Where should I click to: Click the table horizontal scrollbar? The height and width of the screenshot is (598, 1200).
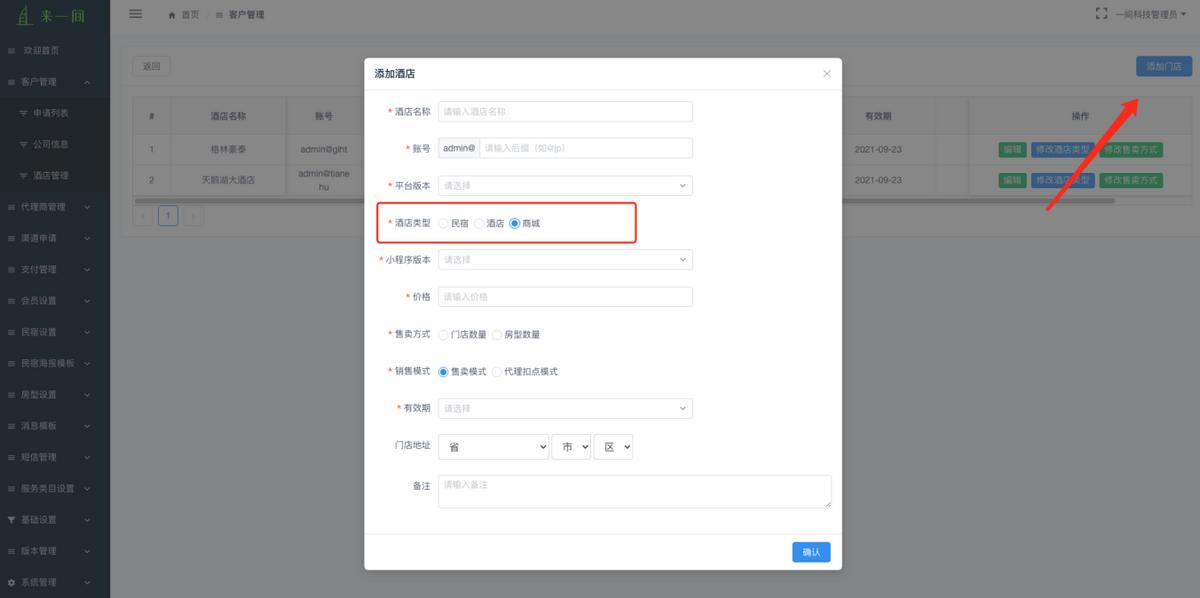click(x=623, y=201)
